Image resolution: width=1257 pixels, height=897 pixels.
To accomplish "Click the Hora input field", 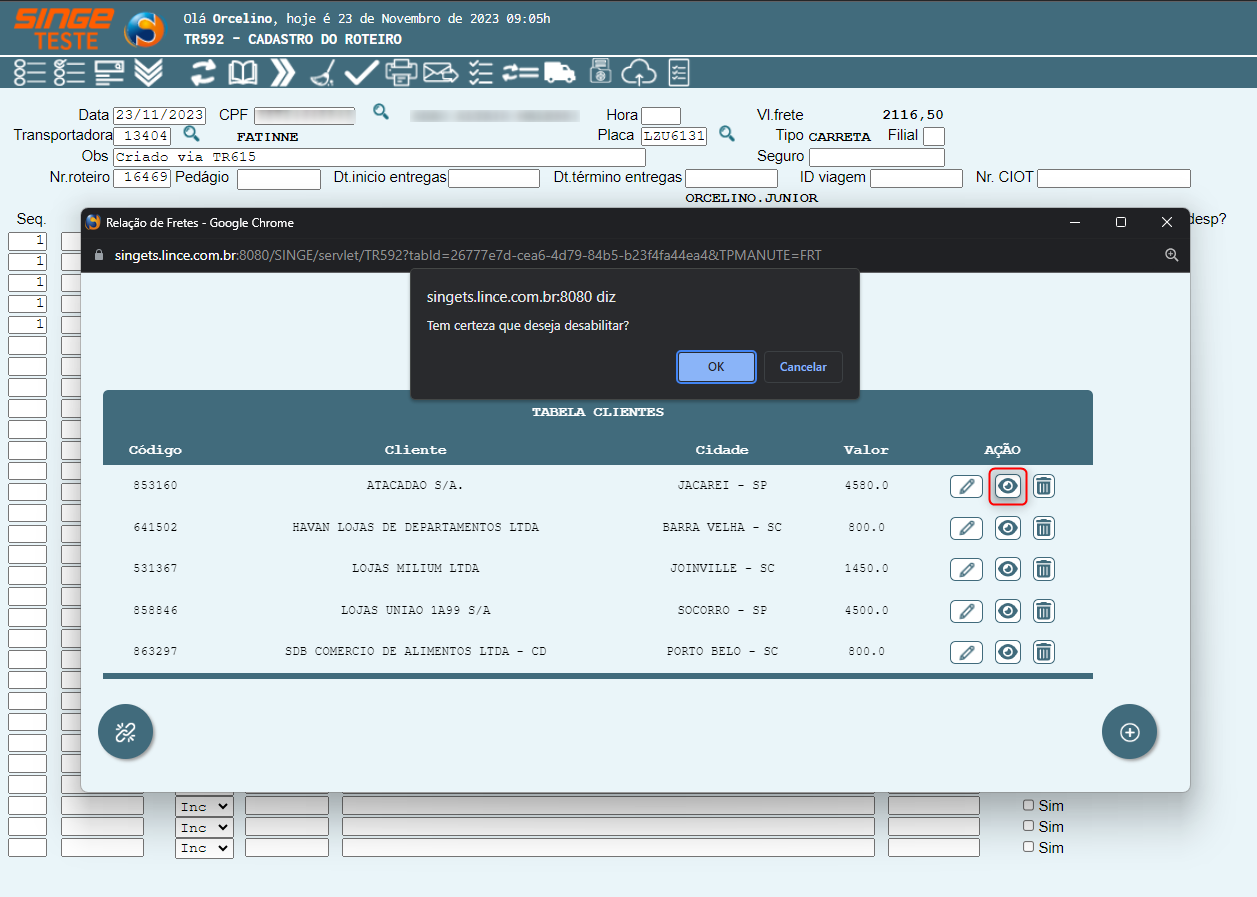I will (x=661, y=115).
